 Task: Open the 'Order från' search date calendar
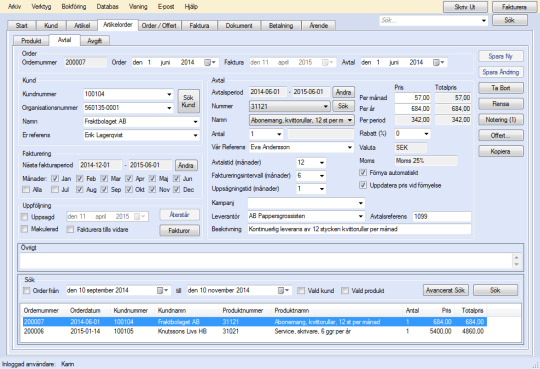(162, 290)
